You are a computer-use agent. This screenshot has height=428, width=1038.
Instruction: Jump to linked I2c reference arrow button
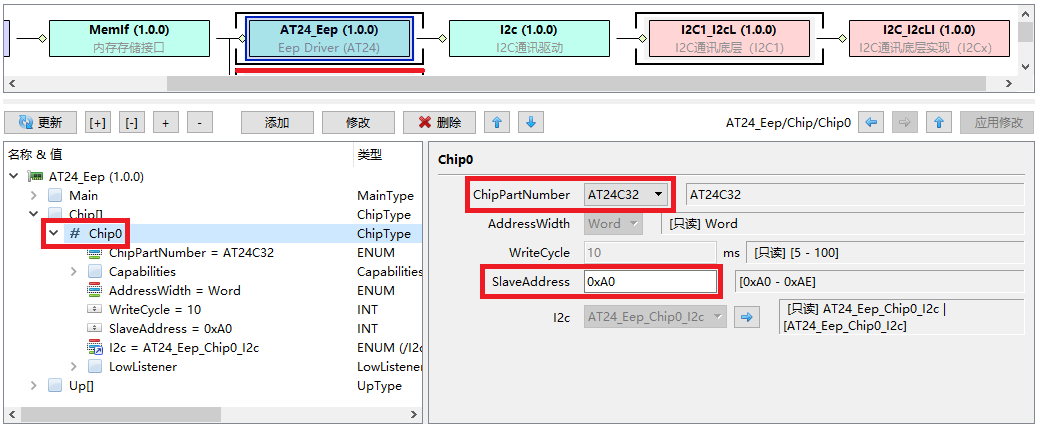tap(747, 317)
